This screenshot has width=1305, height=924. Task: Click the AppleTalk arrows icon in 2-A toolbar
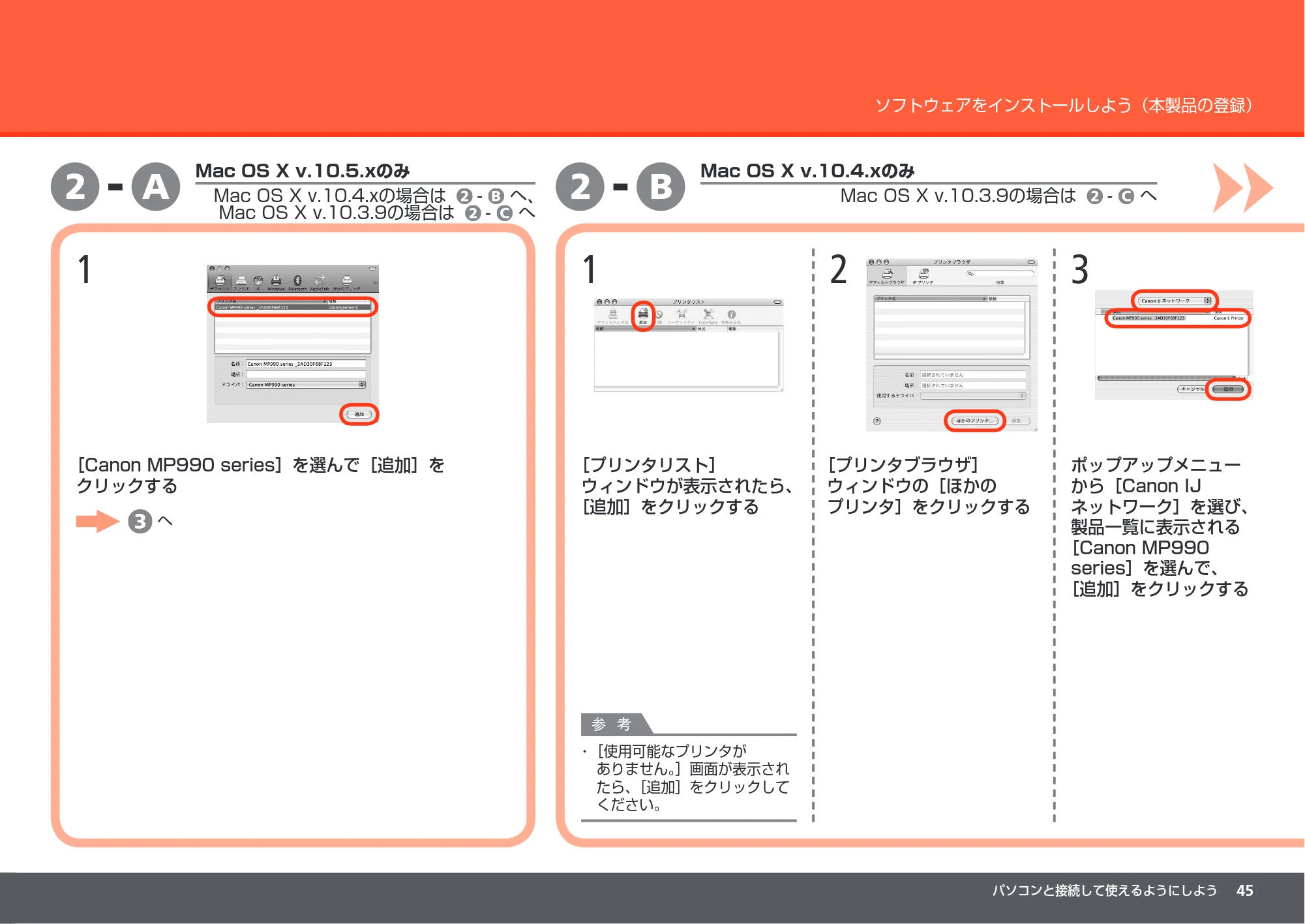coord(320,281)
